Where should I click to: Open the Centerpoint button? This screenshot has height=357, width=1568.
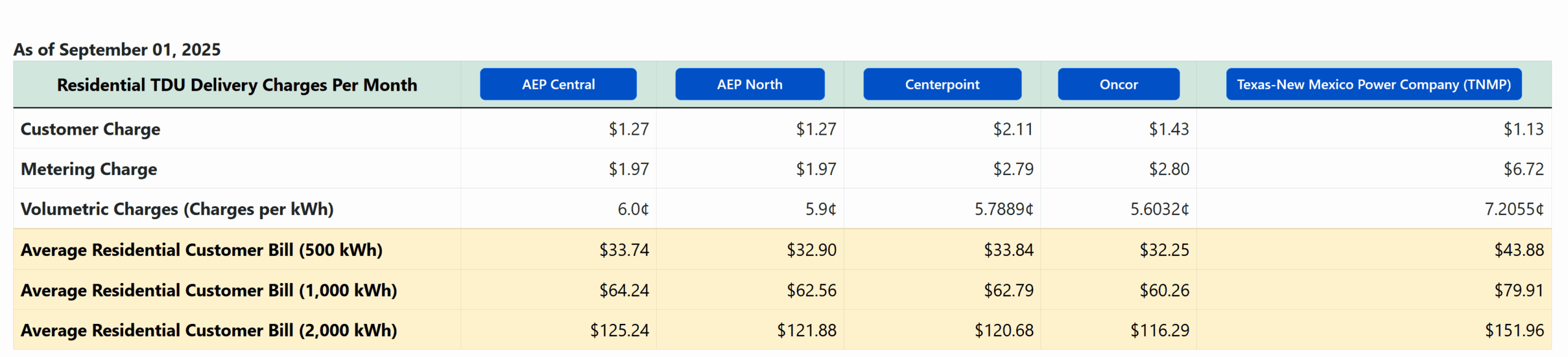pos(942,85)
